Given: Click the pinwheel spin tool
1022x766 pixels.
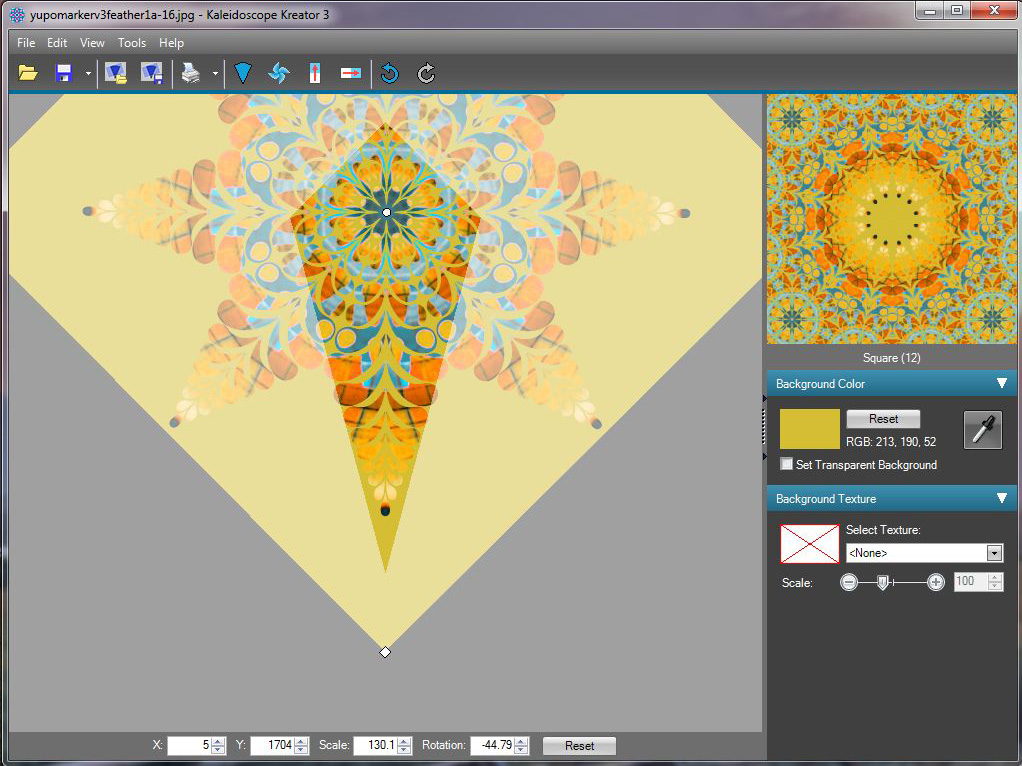Looking at the screenshot, I should (278, 72).
